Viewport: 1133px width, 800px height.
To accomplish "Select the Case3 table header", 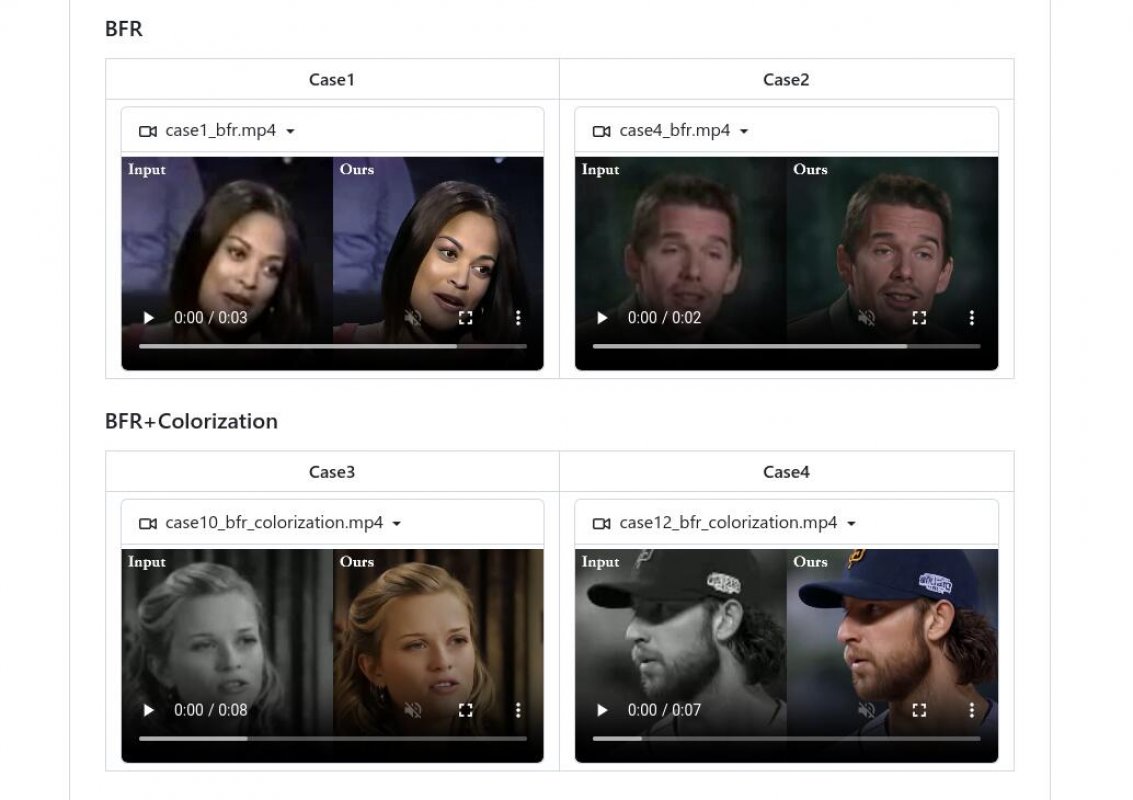I will [331, 471].
